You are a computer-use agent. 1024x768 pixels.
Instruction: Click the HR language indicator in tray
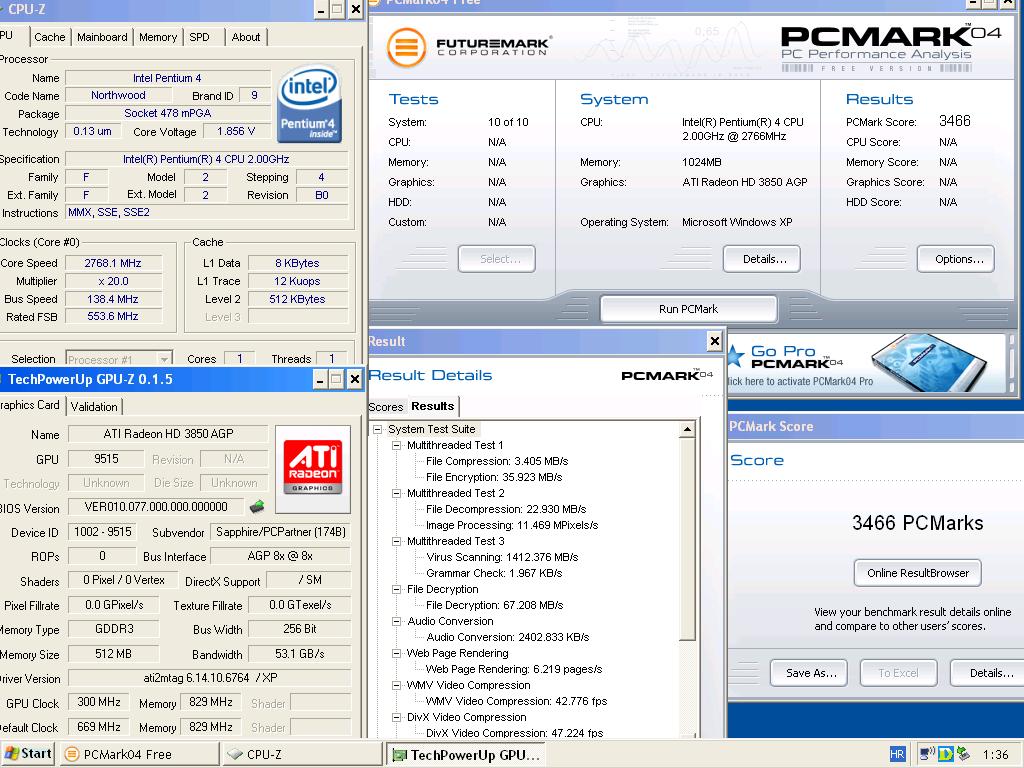click(x=897, y=754)
